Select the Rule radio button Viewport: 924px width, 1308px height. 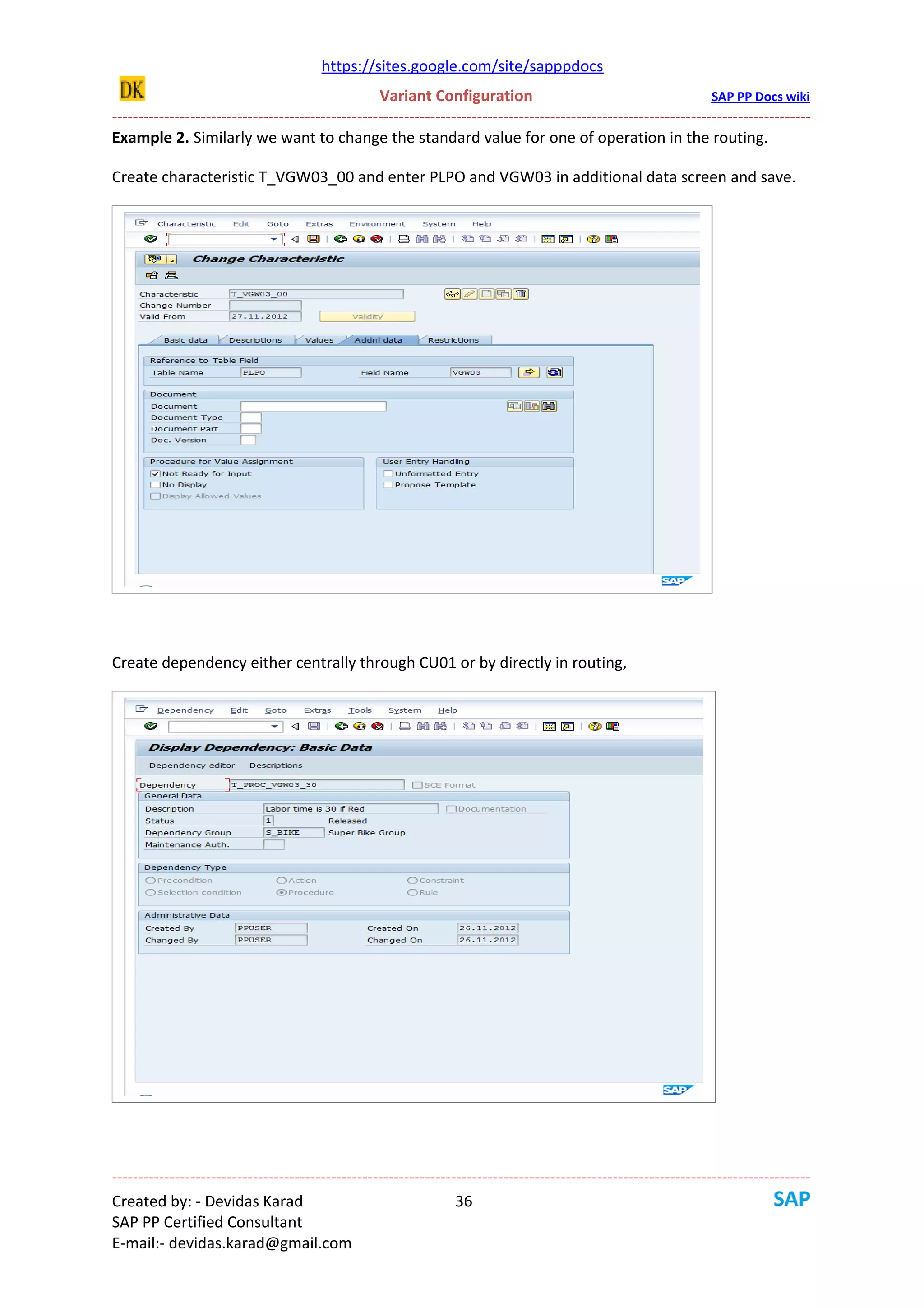pyautogui.click(x=412, y=892)
